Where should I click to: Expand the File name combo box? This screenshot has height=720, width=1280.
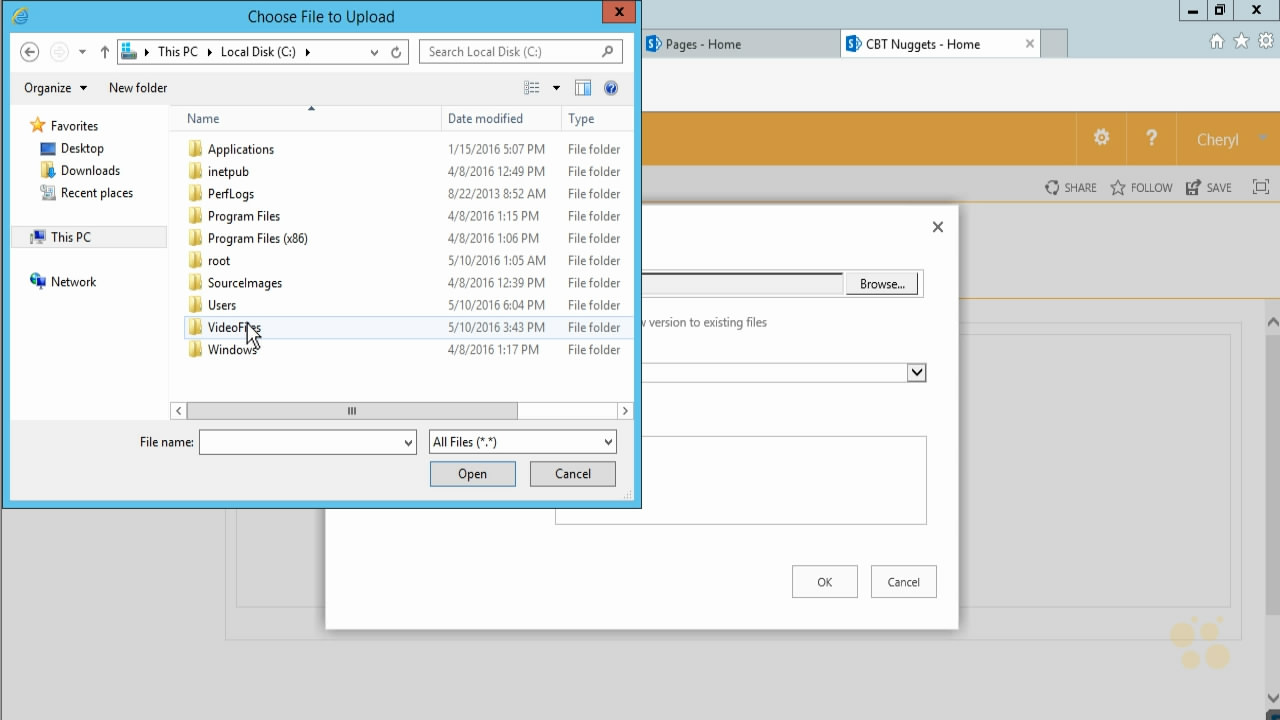pos(408,442)
